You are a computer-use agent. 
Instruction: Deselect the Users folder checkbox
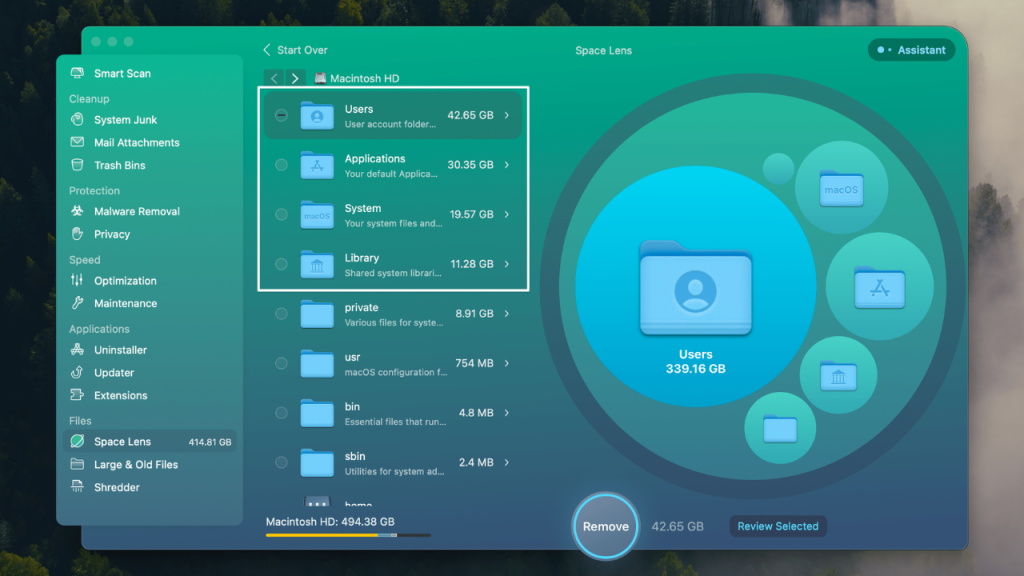click(281, 116)
